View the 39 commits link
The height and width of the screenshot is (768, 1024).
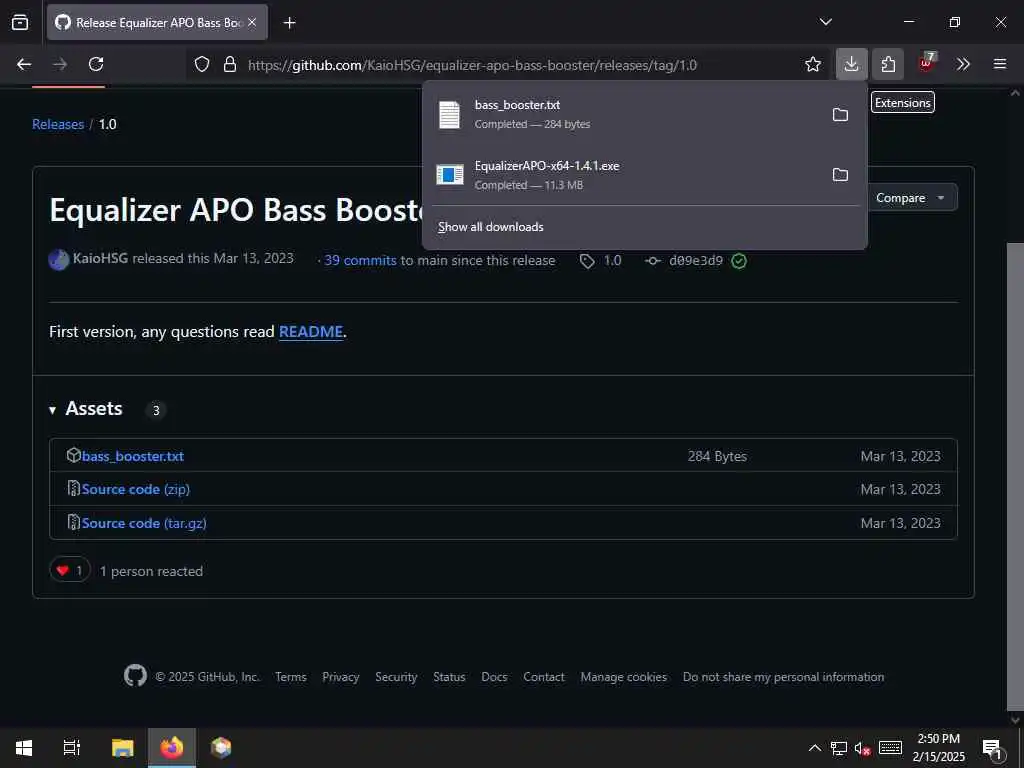pos(360,261)
